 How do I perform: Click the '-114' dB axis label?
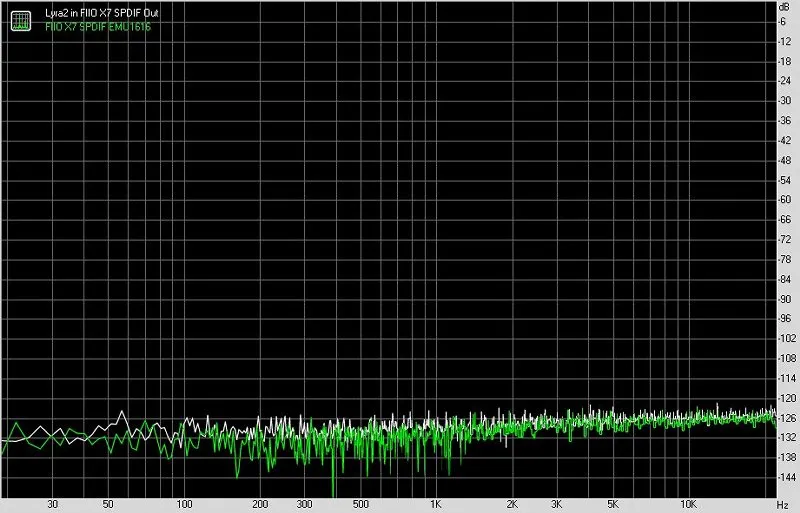tap(786, 378)
